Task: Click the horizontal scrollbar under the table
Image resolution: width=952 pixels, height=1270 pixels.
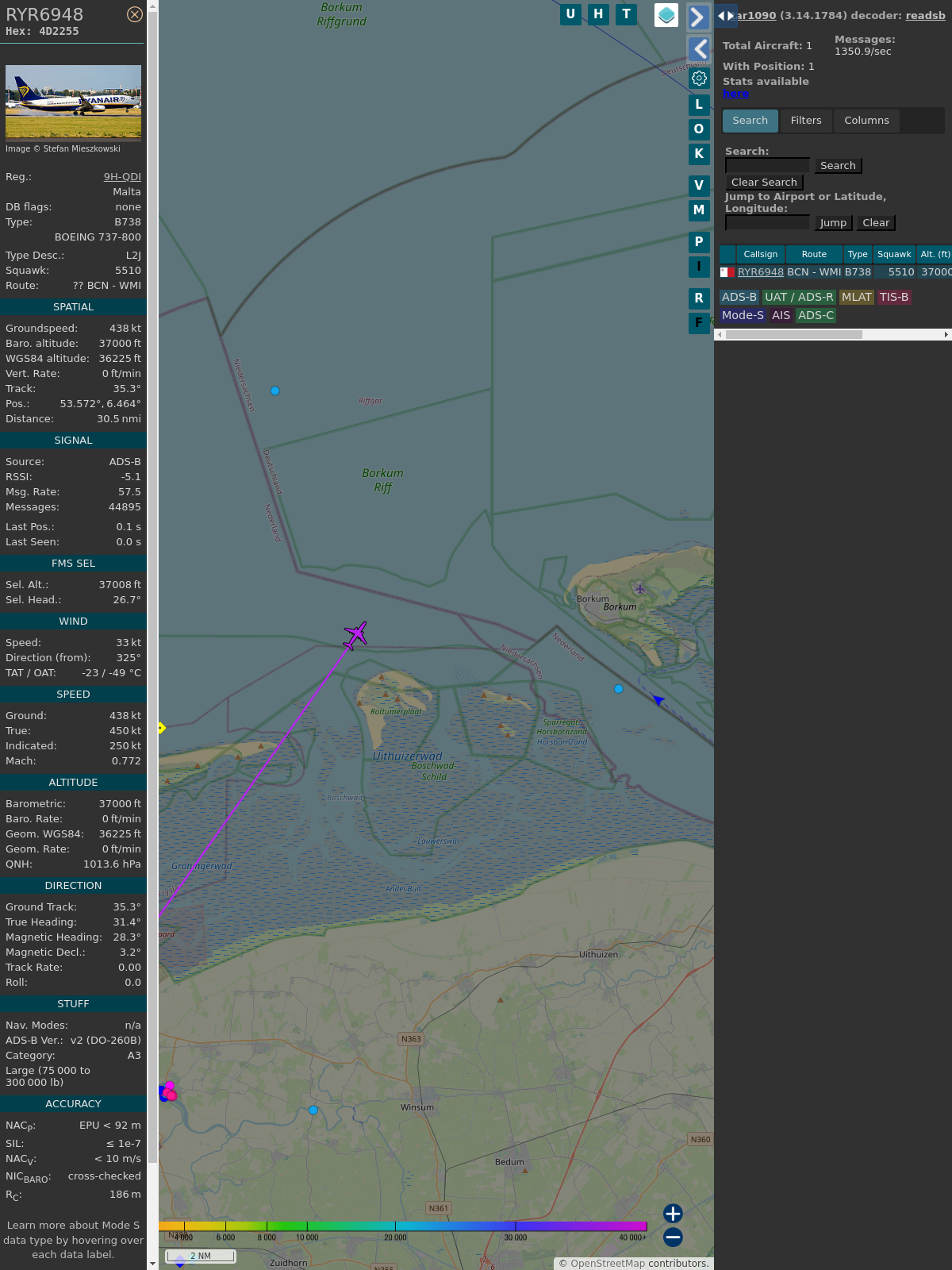Action: tap(793, 335)
